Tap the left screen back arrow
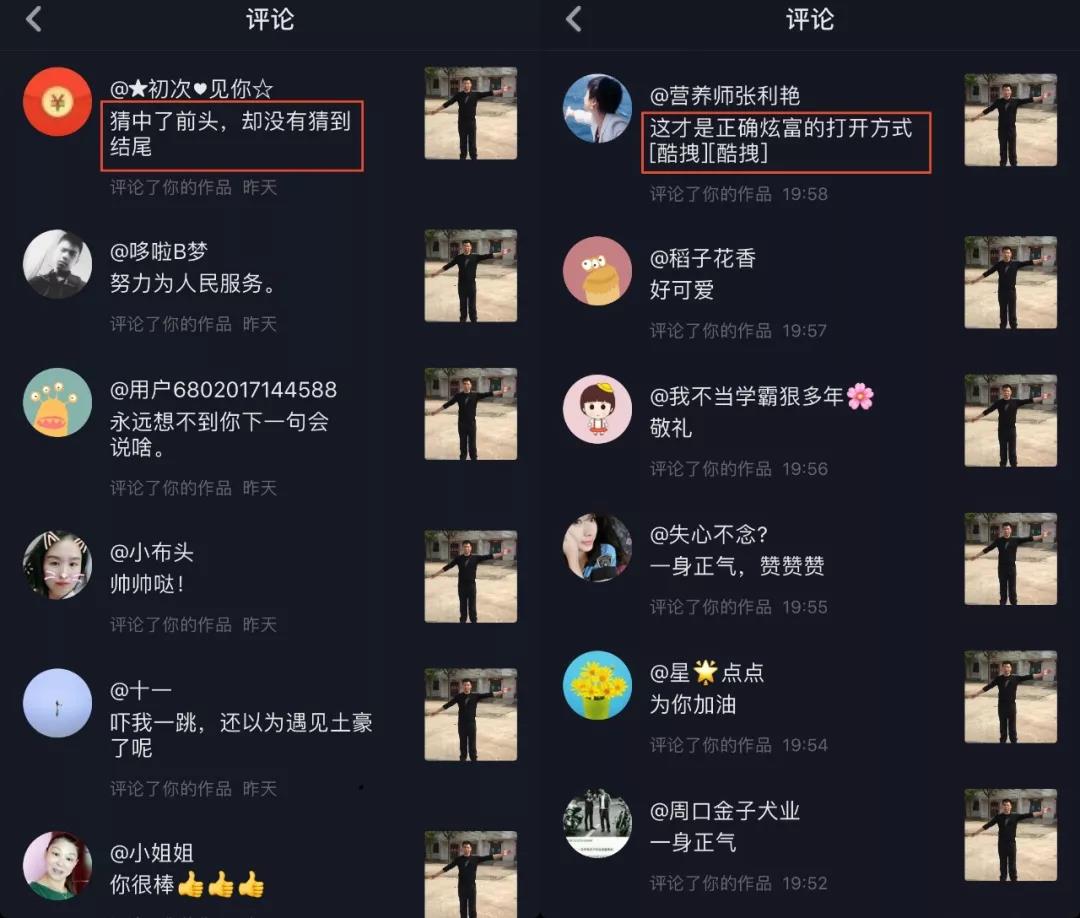 point(34,19)
